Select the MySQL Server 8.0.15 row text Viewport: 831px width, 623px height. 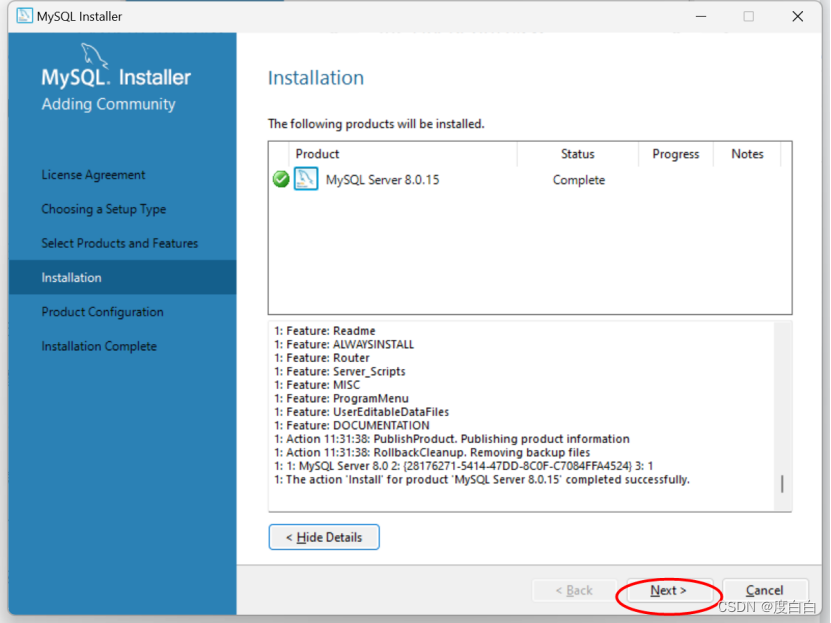[383, 180]
